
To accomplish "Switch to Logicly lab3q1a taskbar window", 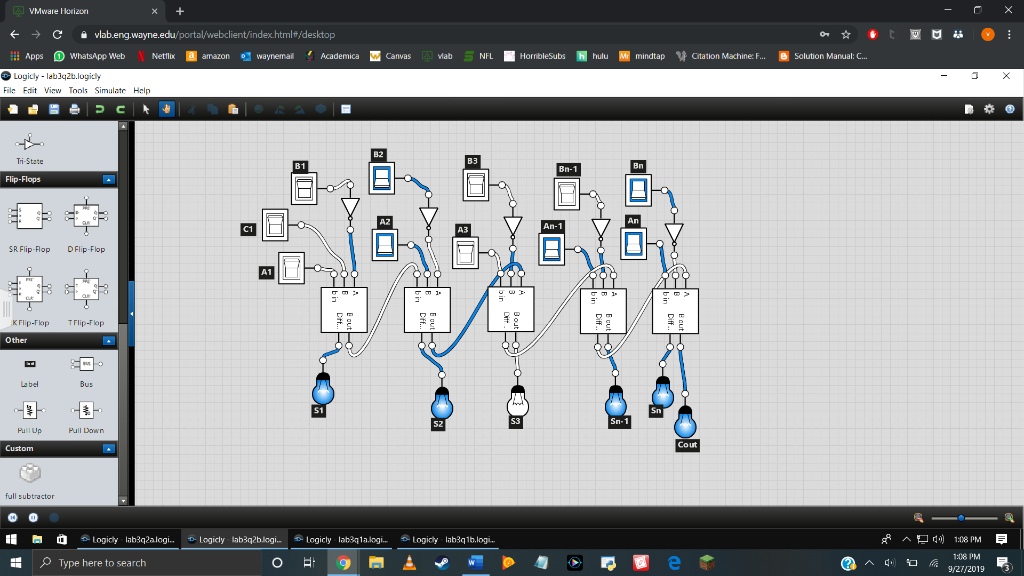I will click(x=341, y=539).
